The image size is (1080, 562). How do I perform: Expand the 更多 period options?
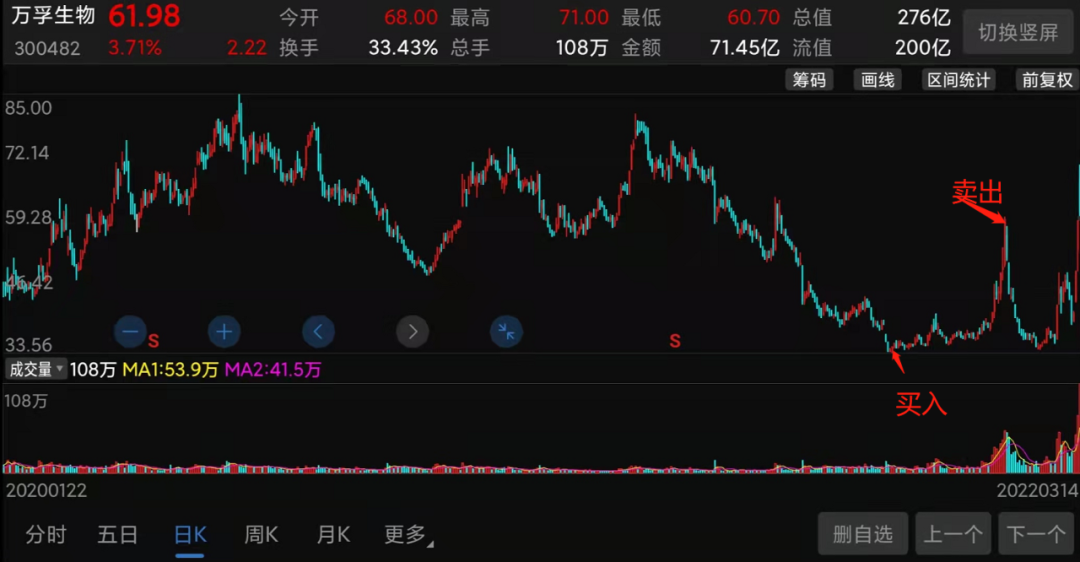(408, 534)
